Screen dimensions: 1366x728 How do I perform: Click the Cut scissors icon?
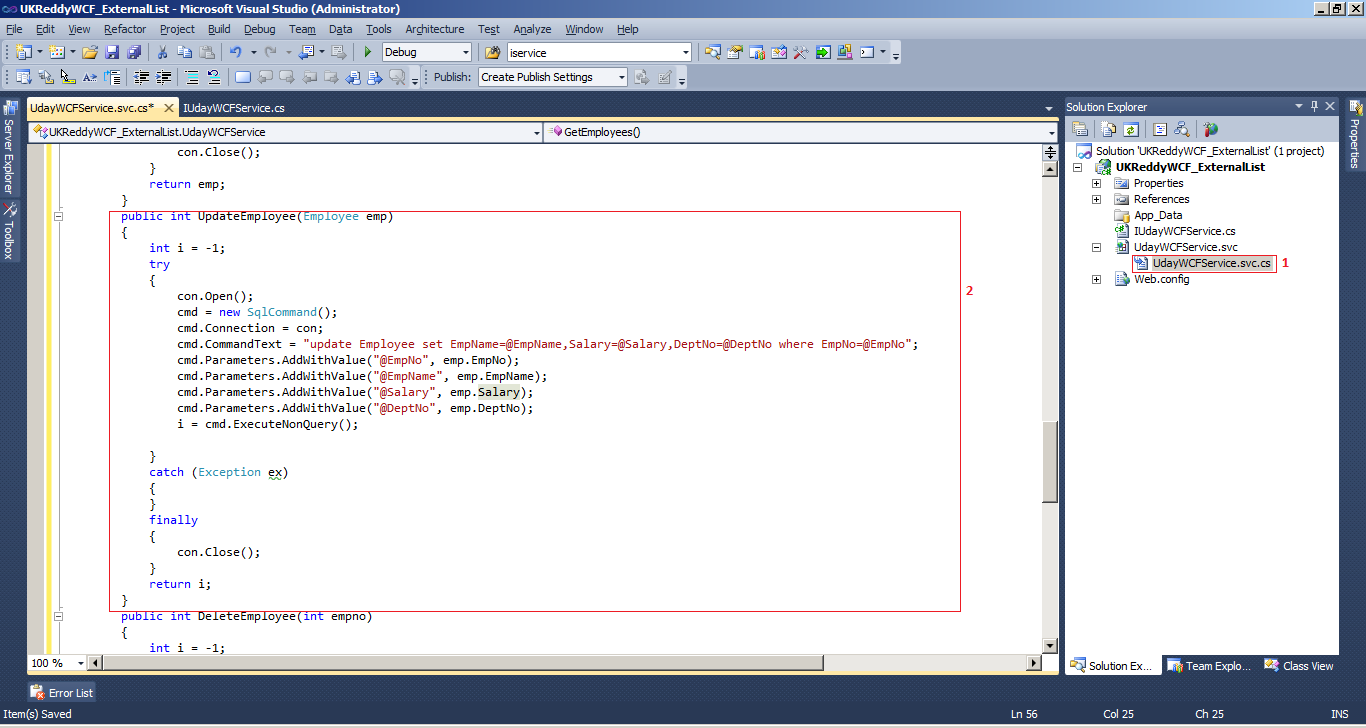162,52
